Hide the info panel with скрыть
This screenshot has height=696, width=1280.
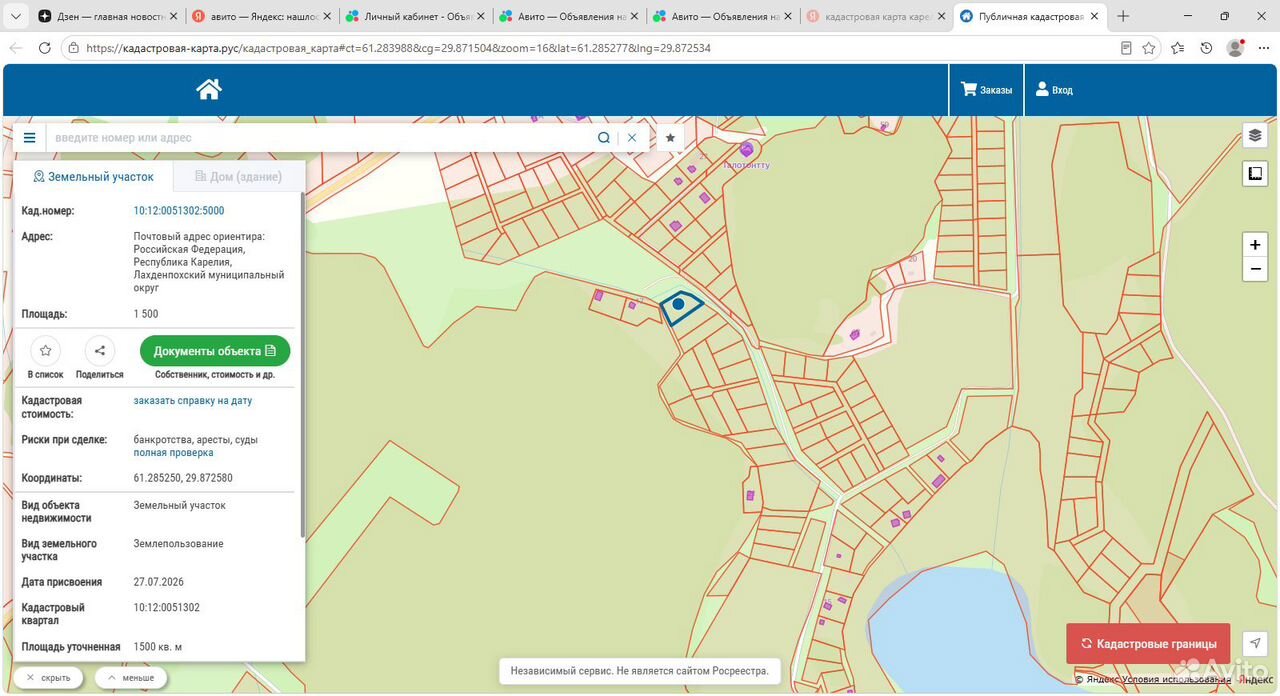pyautogui.click(x=49, y=677)
